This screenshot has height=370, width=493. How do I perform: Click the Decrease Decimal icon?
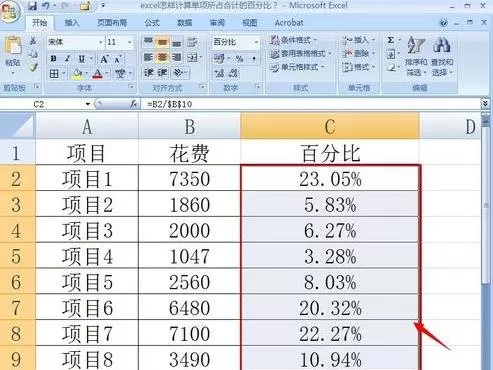[x=233, y=73]
